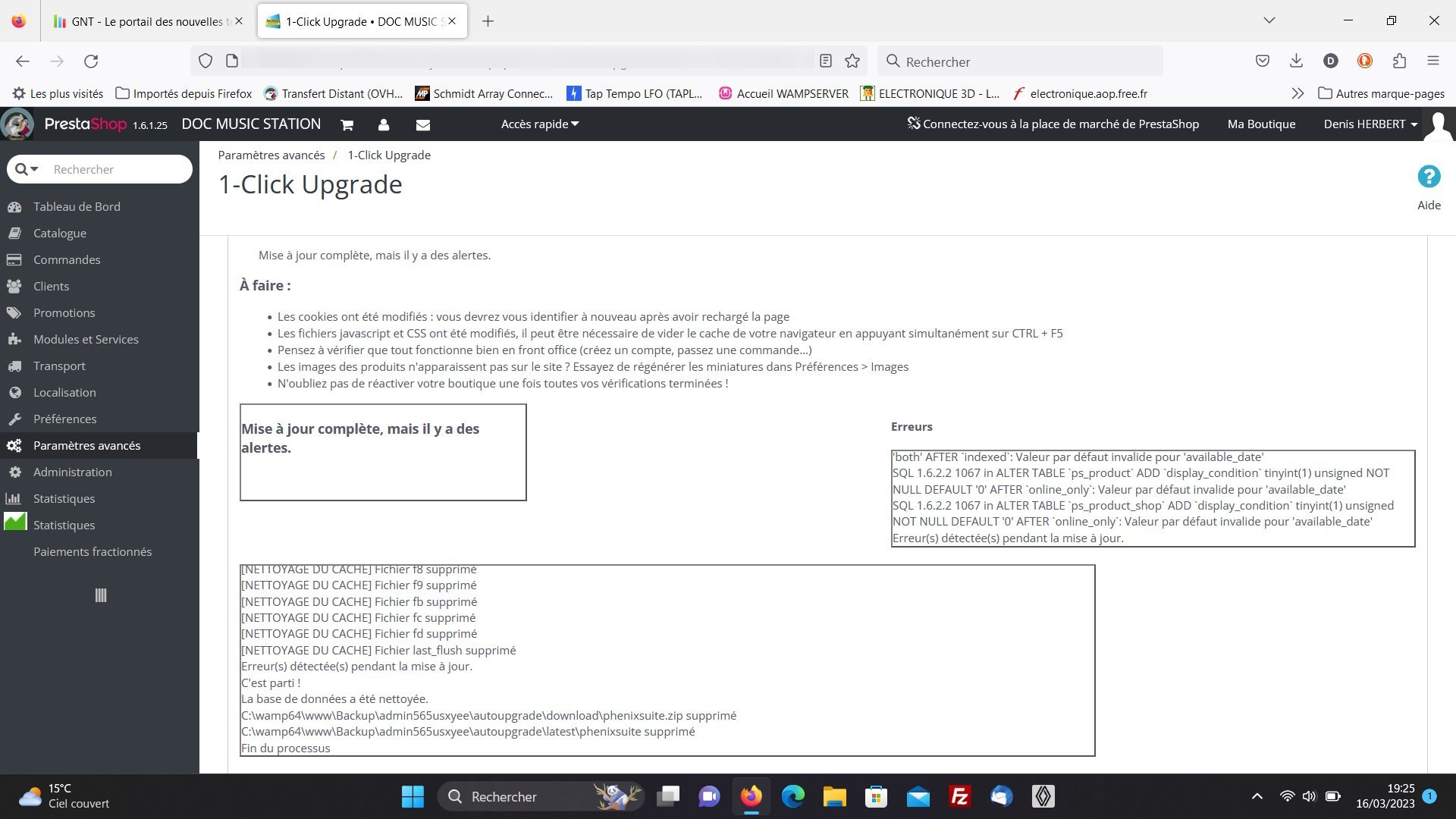
Task: Click Paramètres avancés breadcrumb link
Action: pos(271,155)
